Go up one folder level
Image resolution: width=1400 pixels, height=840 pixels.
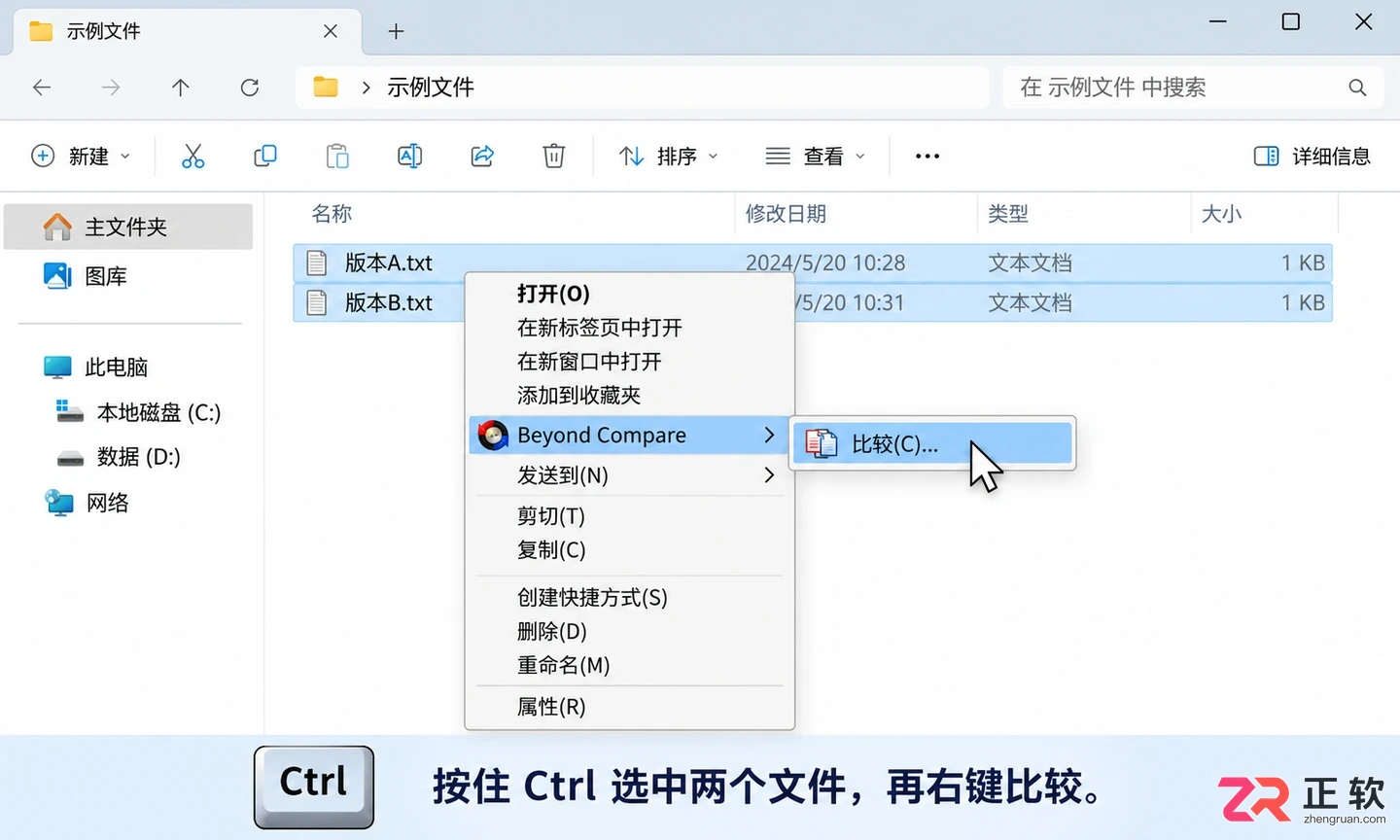(180, 87)
